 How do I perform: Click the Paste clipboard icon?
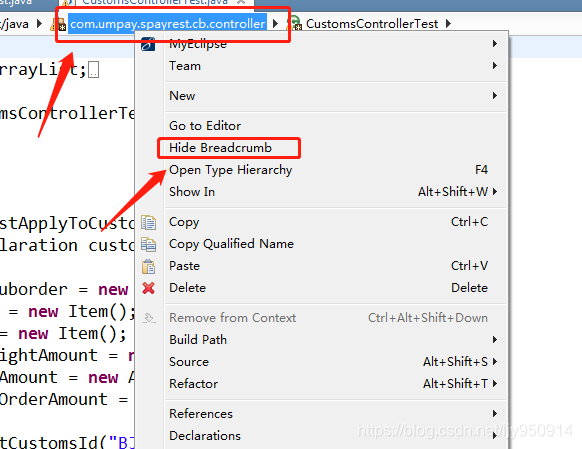coord(148,266)
